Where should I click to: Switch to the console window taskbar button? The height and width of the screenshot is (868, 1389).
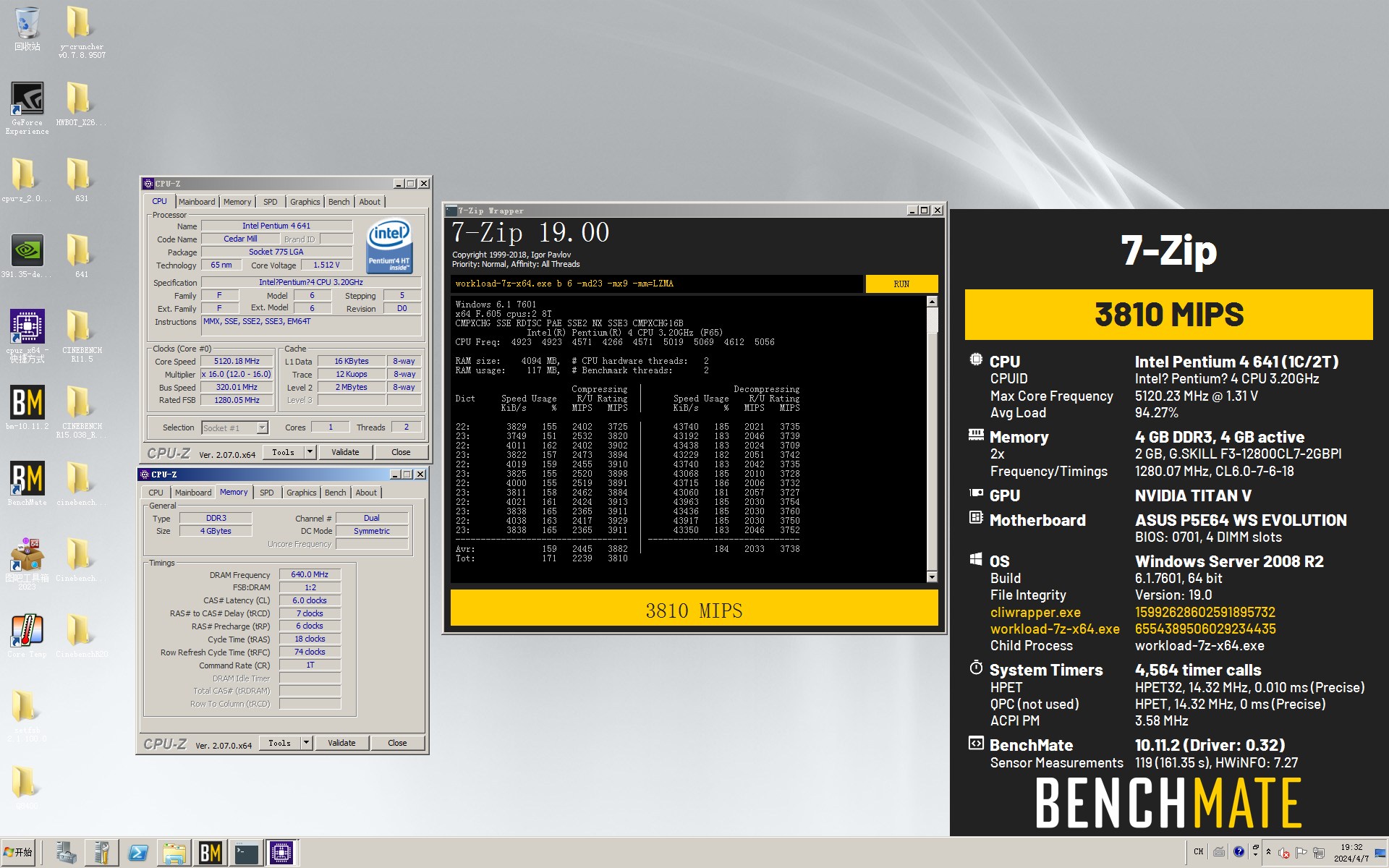pos(246,854)
